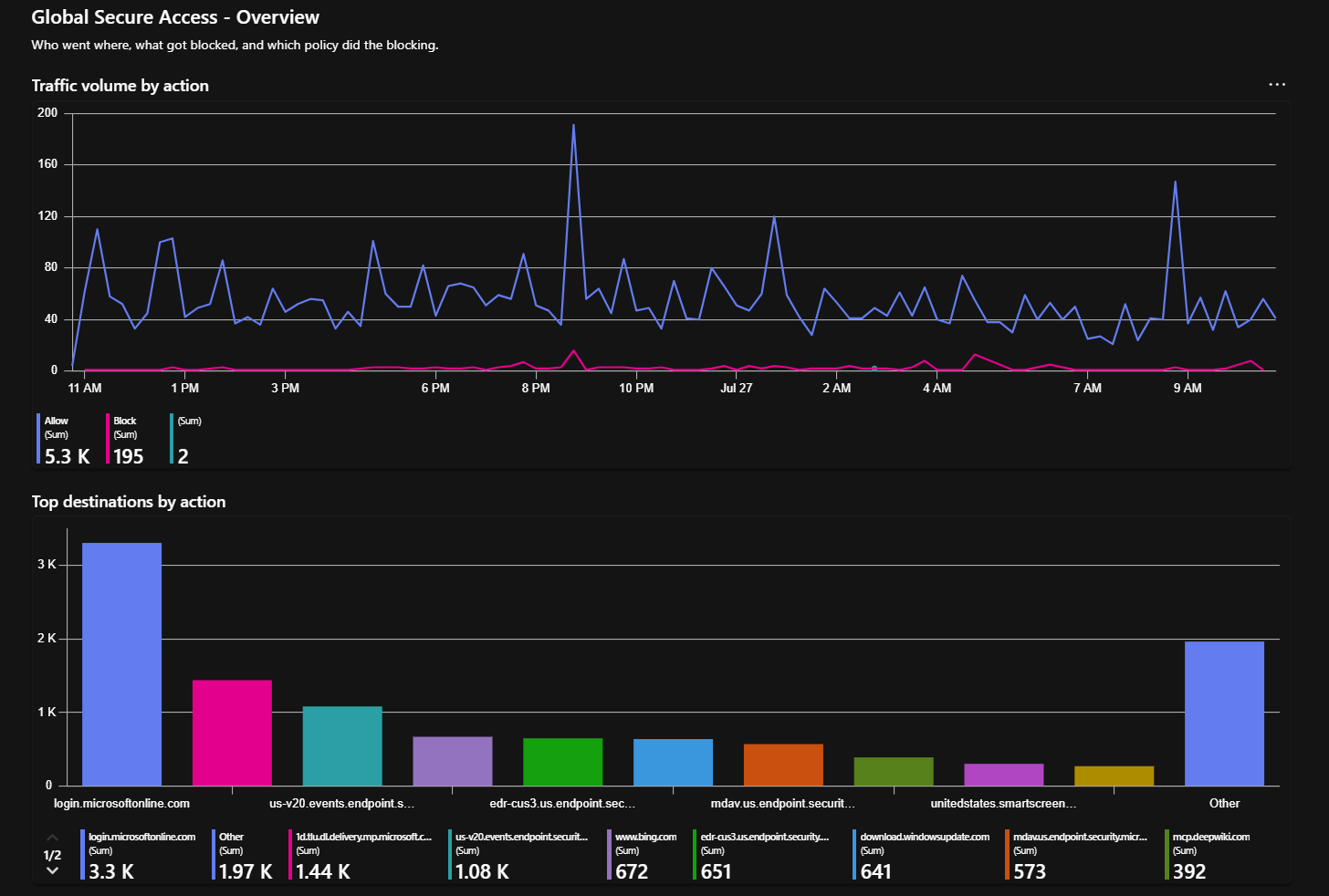Go to previous legend page with up chevron
This screenshot has width=1329, height=896.
(52, 838)
